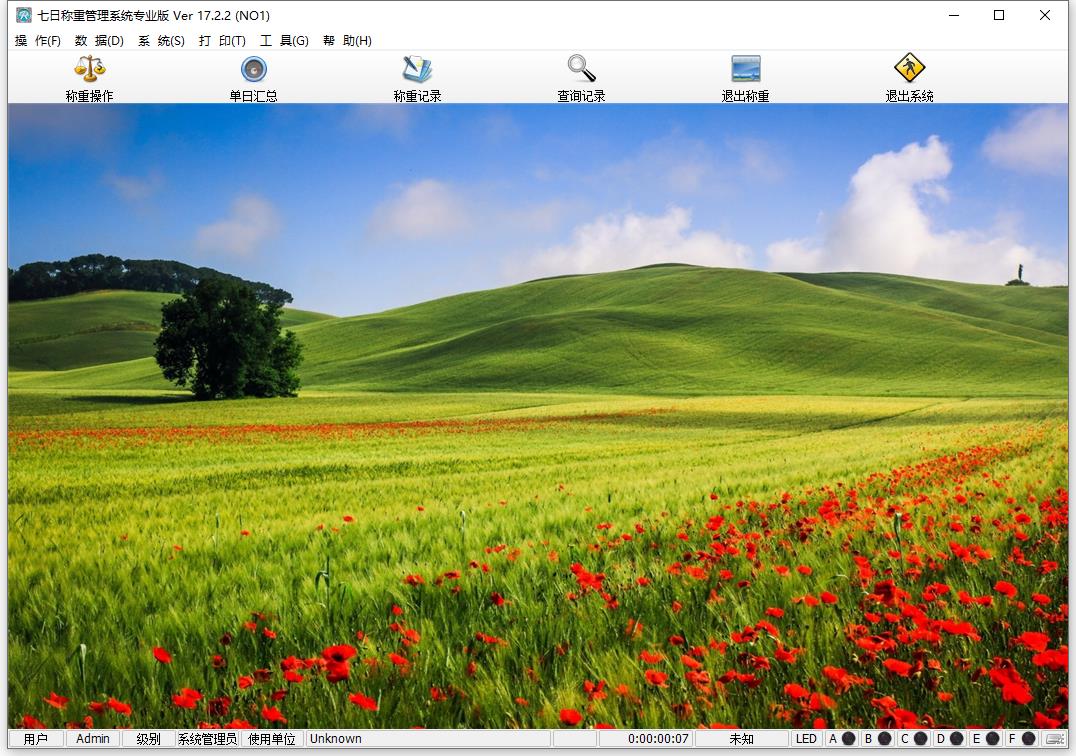Click the LED indicator F light

(x=1028, y=739)
